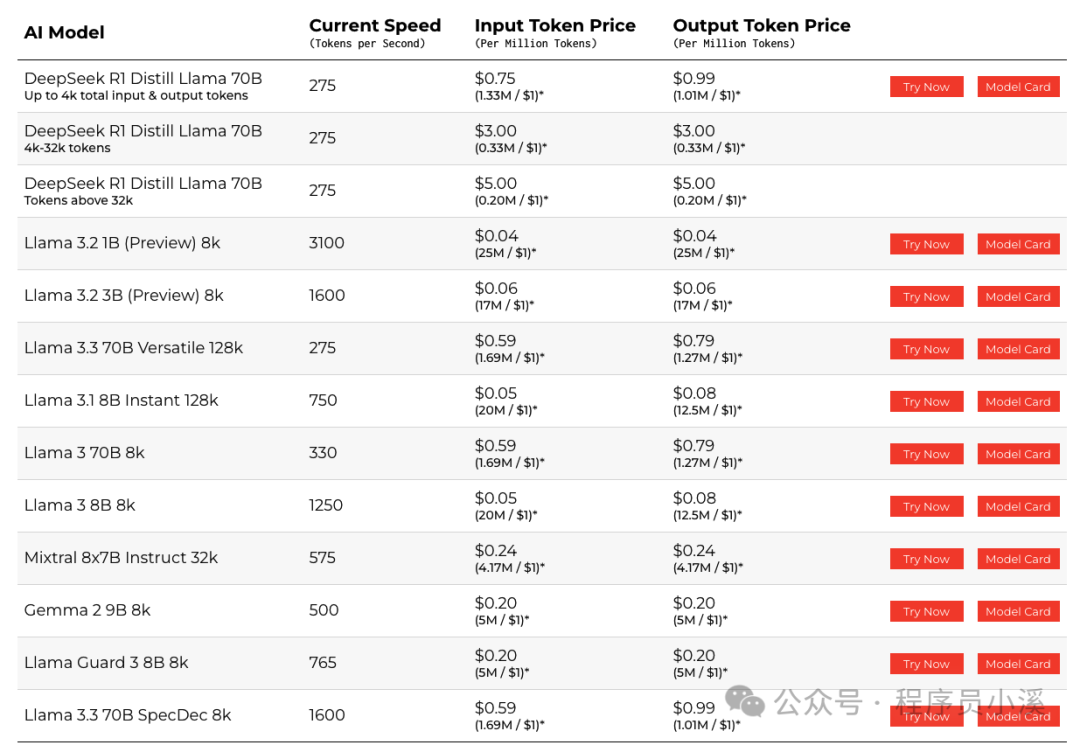Open Model Card for Llama Guard 3 8B
Viewport: 1080px width, 745px height.
pos(1018,664)
